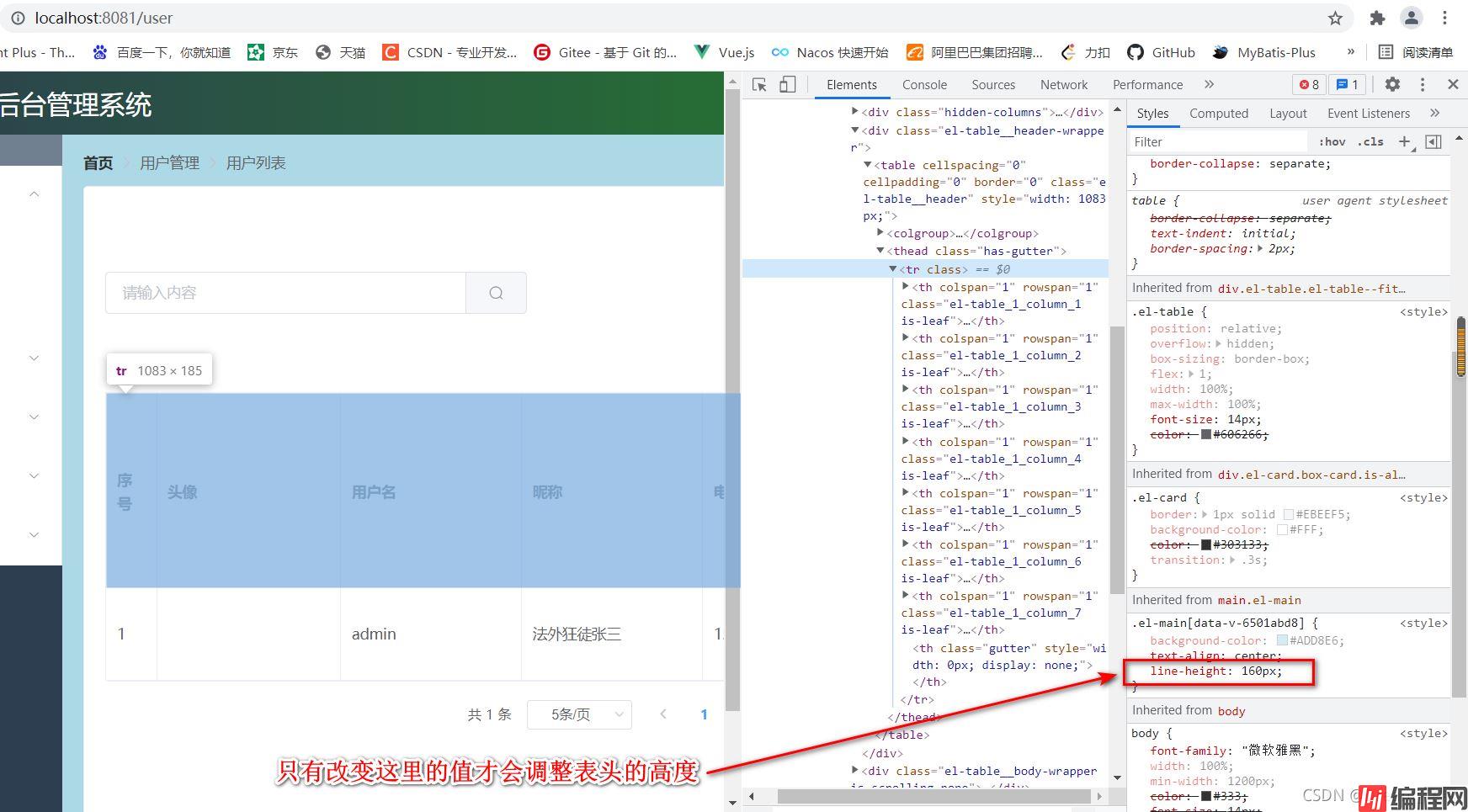Open the Vue.js bookmark

click(x=724, y=52)
